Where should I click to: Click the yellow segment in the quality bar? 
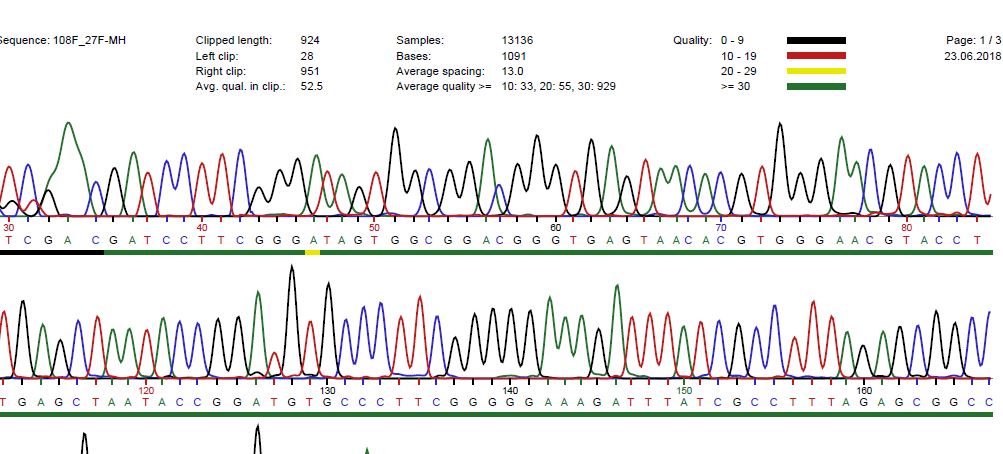tap(312, 253)
